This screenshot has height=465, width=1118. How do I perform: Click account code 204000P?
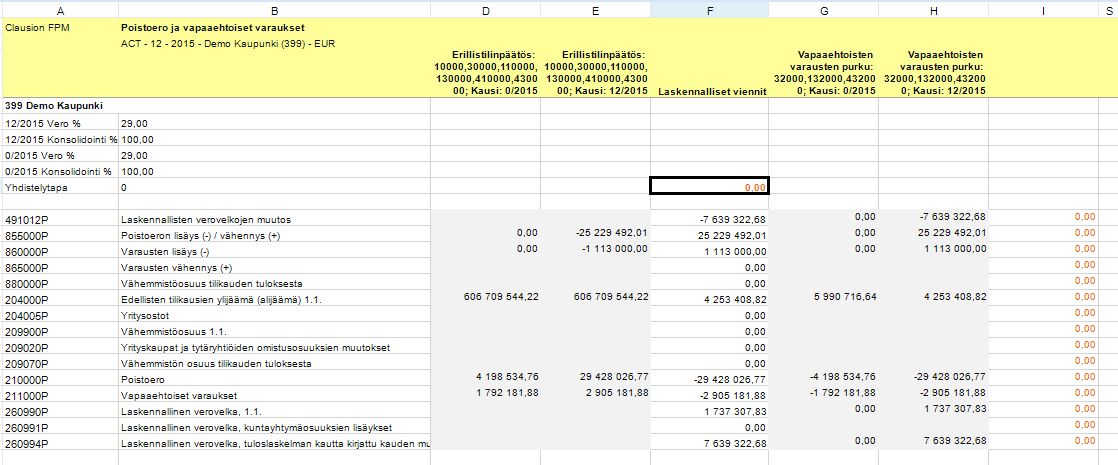pos(26,300)
